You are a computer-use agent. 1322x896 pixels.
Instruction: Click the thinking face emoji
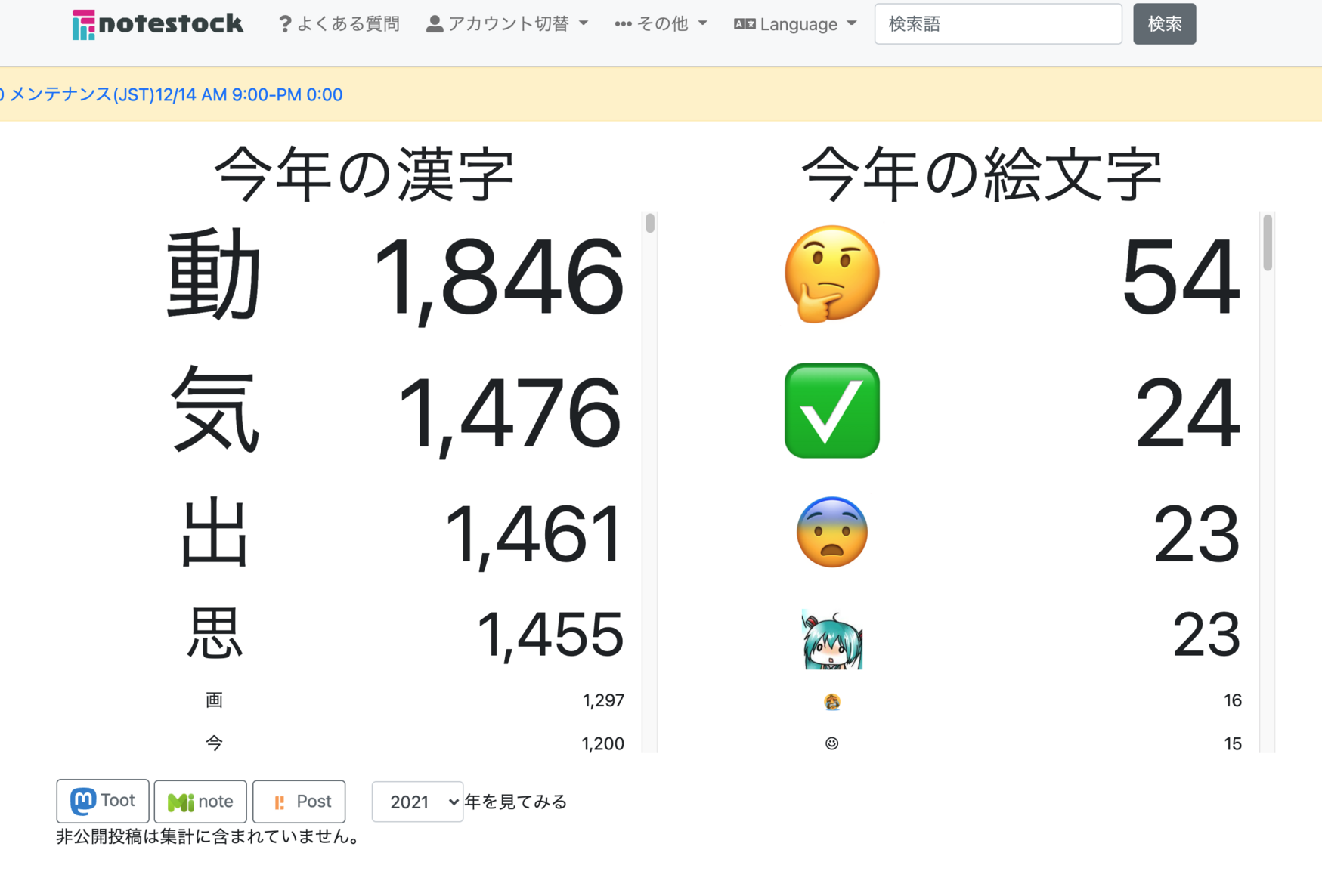pyautogui.click(x=831, y=274)
